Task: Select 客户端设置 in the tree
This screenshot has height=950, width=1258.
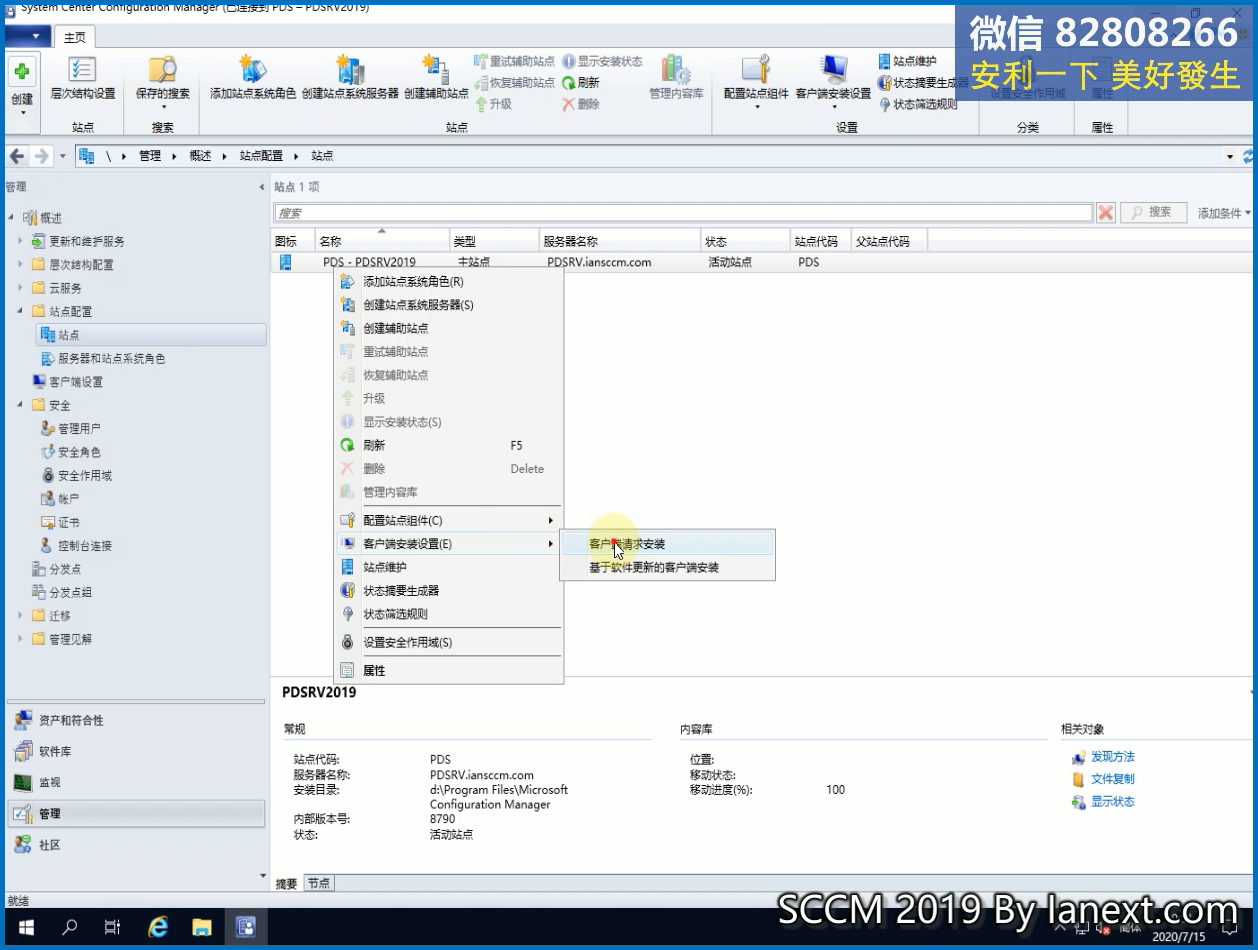Action: (x=67, y=381)
